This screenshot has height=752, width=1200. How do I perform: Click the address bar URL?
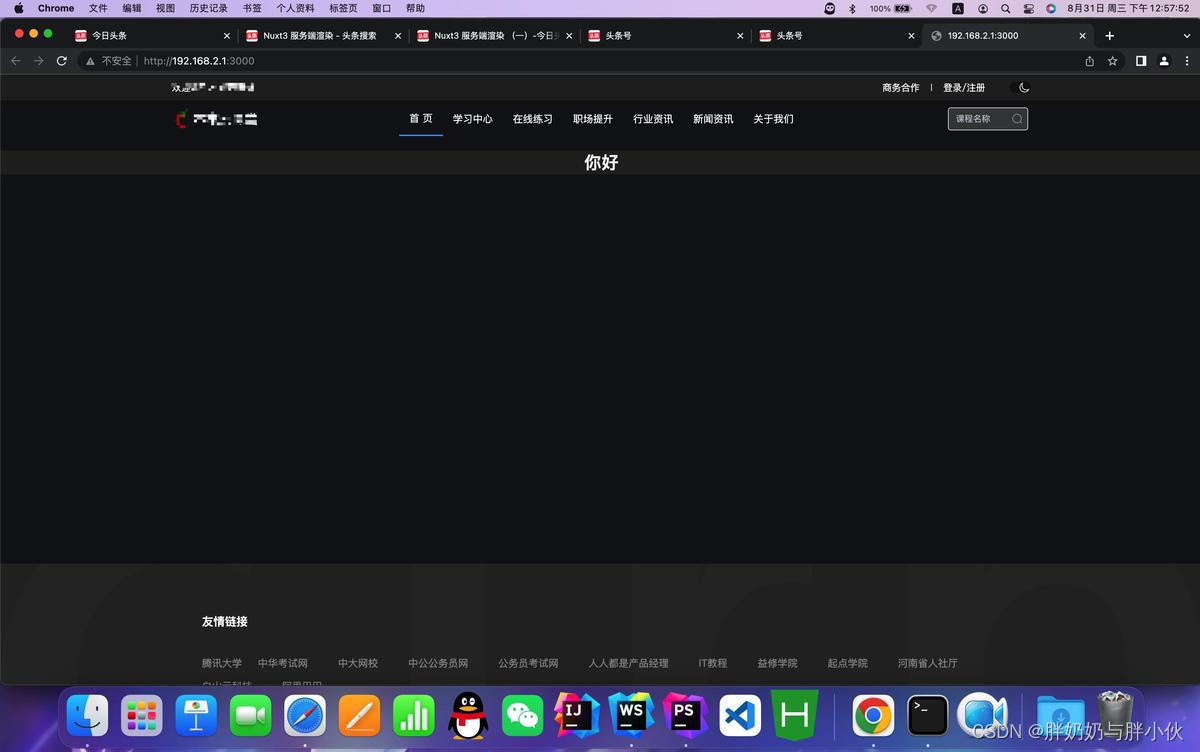point(199,61)
